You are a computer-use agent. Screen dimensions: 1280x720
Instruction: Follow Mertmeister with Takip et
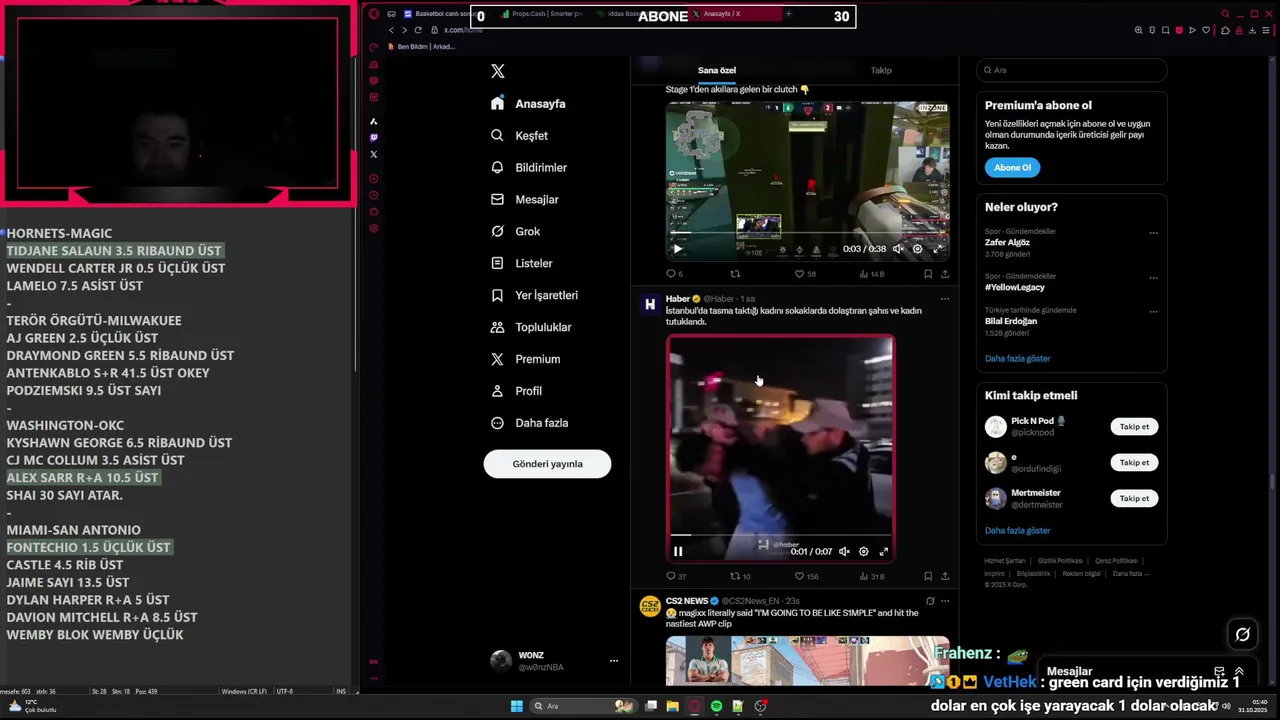(1134, 498)
